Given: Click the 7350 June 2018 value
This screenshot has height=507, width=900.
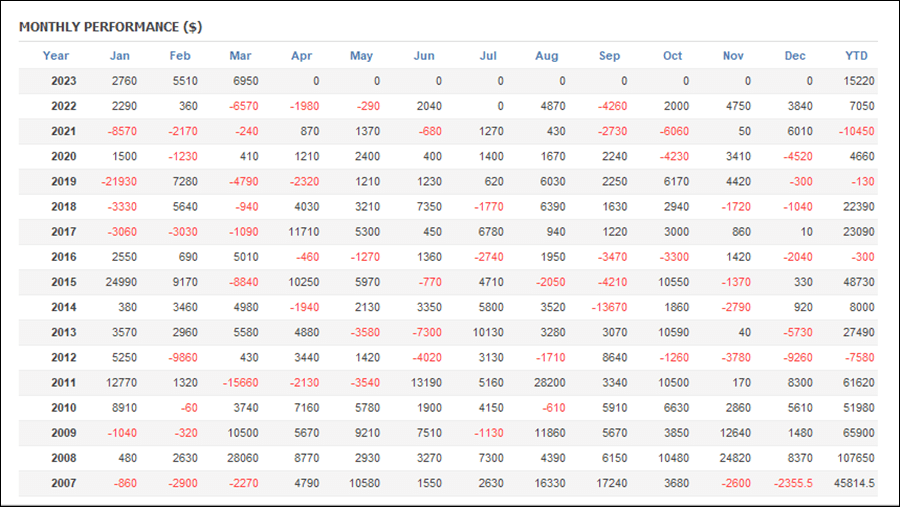Looking at the screenshot, I should click(x=429, y=207).
